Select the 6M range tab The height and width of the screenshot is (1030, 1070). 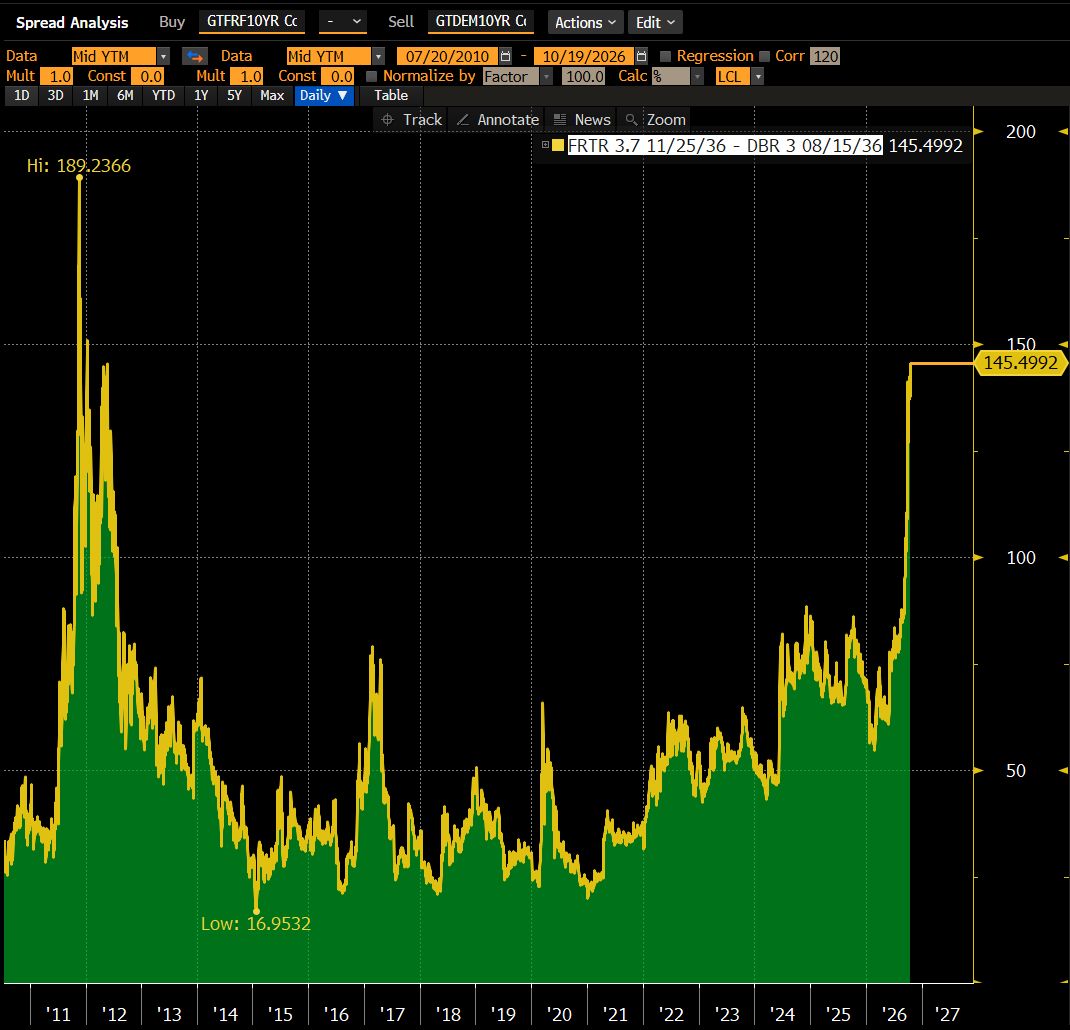(x=125, y=96)
